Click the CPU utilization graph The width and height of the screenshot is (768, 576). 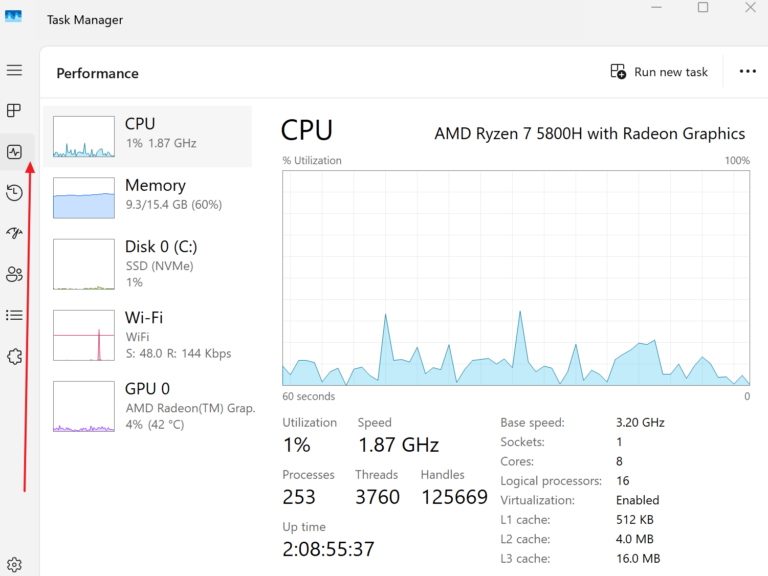[x=516, y=277]
